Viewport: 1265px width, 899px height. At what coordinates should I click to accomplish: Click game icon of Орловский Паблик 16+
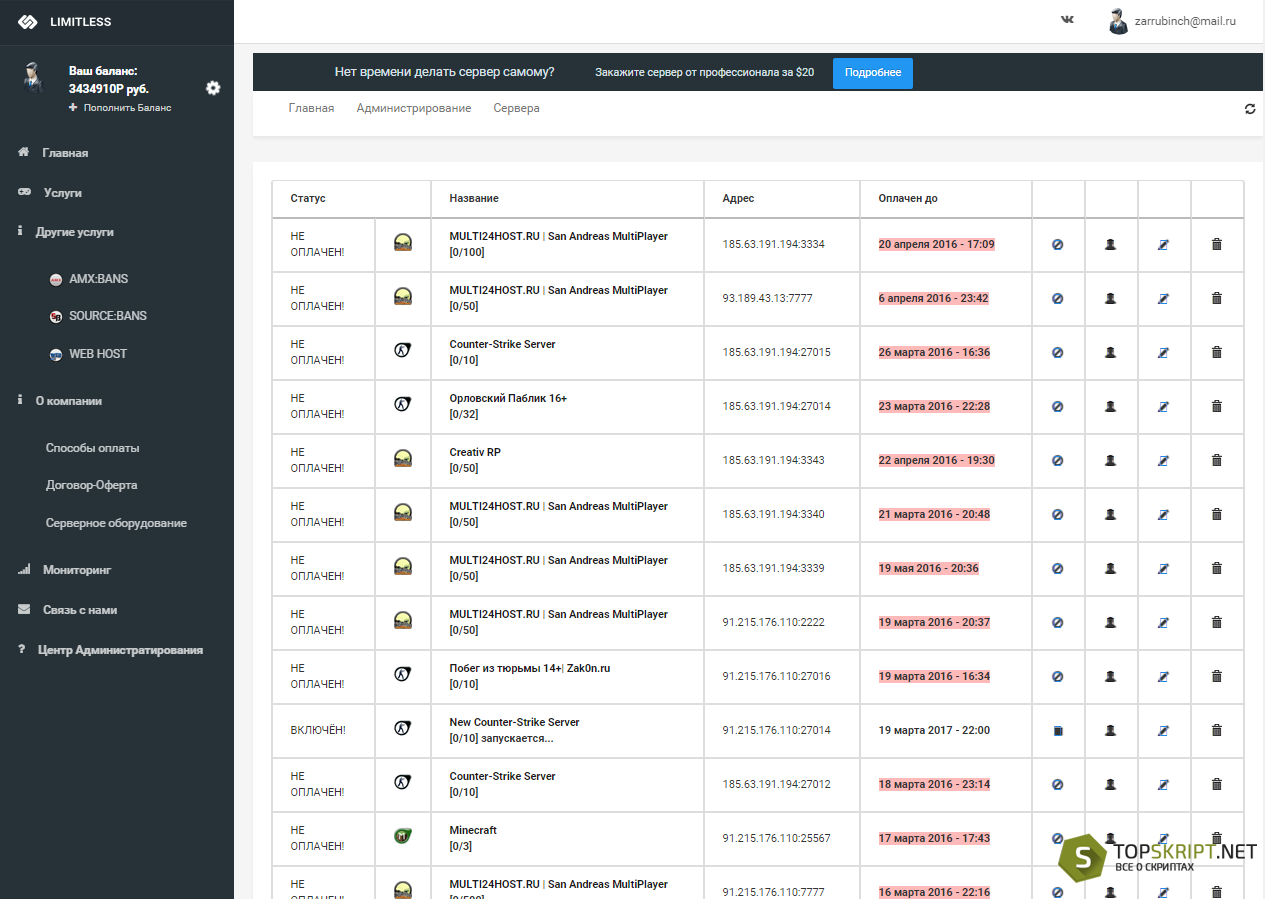pyautogui.click(x=403, y=404)
